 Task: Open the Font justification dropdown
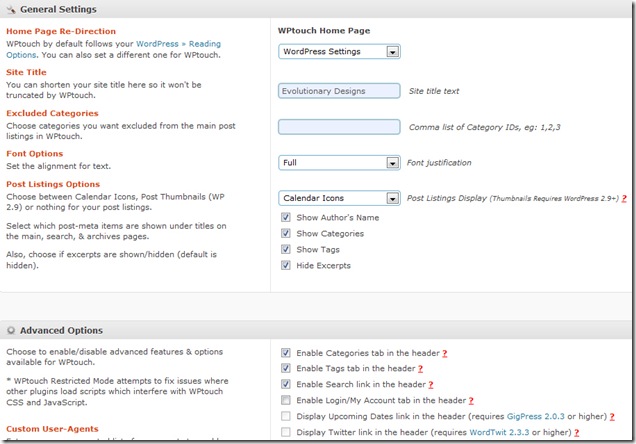click(339, 163)
